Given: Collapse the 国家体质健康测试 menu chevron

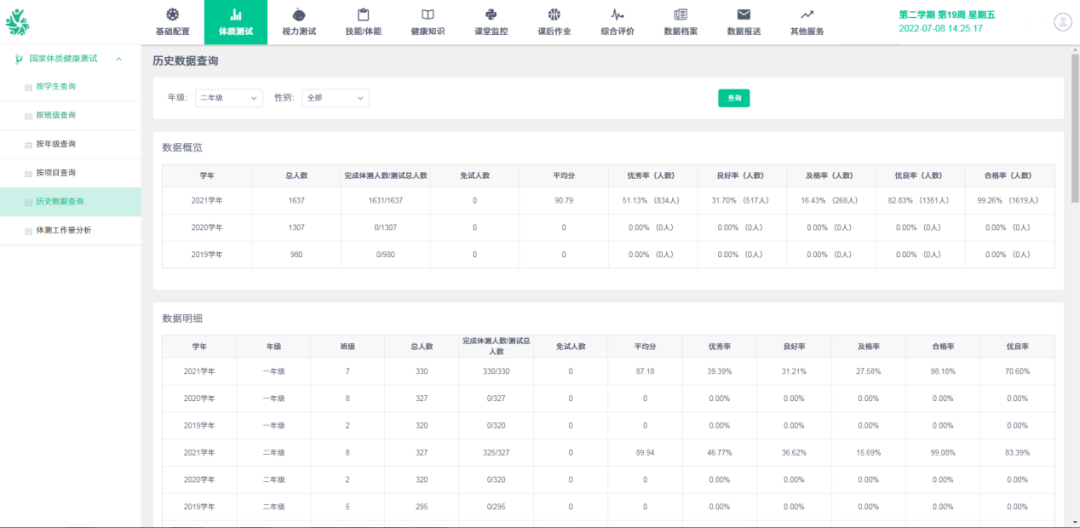Looking at the screenshot, I should click(119, 59).
